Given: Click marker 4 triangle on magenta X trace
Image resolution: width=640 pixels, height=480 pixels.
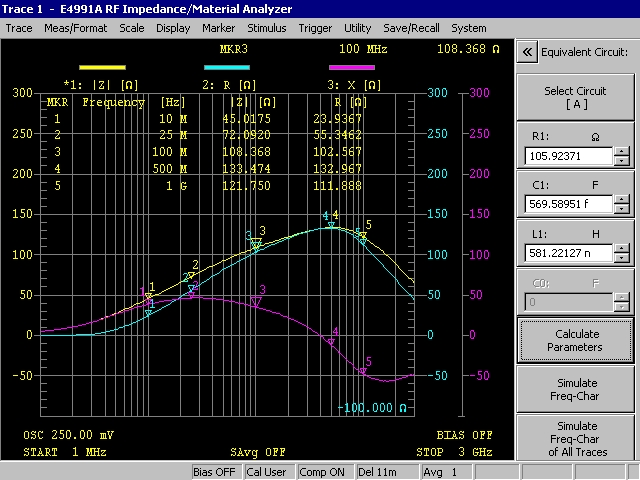Looking at the screenshot, I should coord(331,342).
